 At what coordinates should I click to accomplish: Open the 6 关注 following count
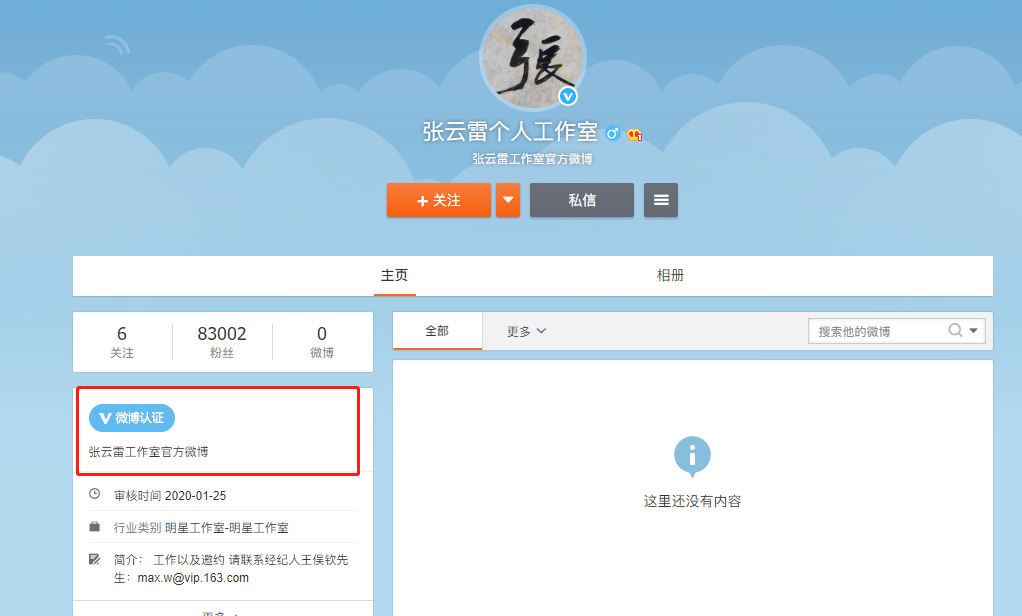coord(122,342)
